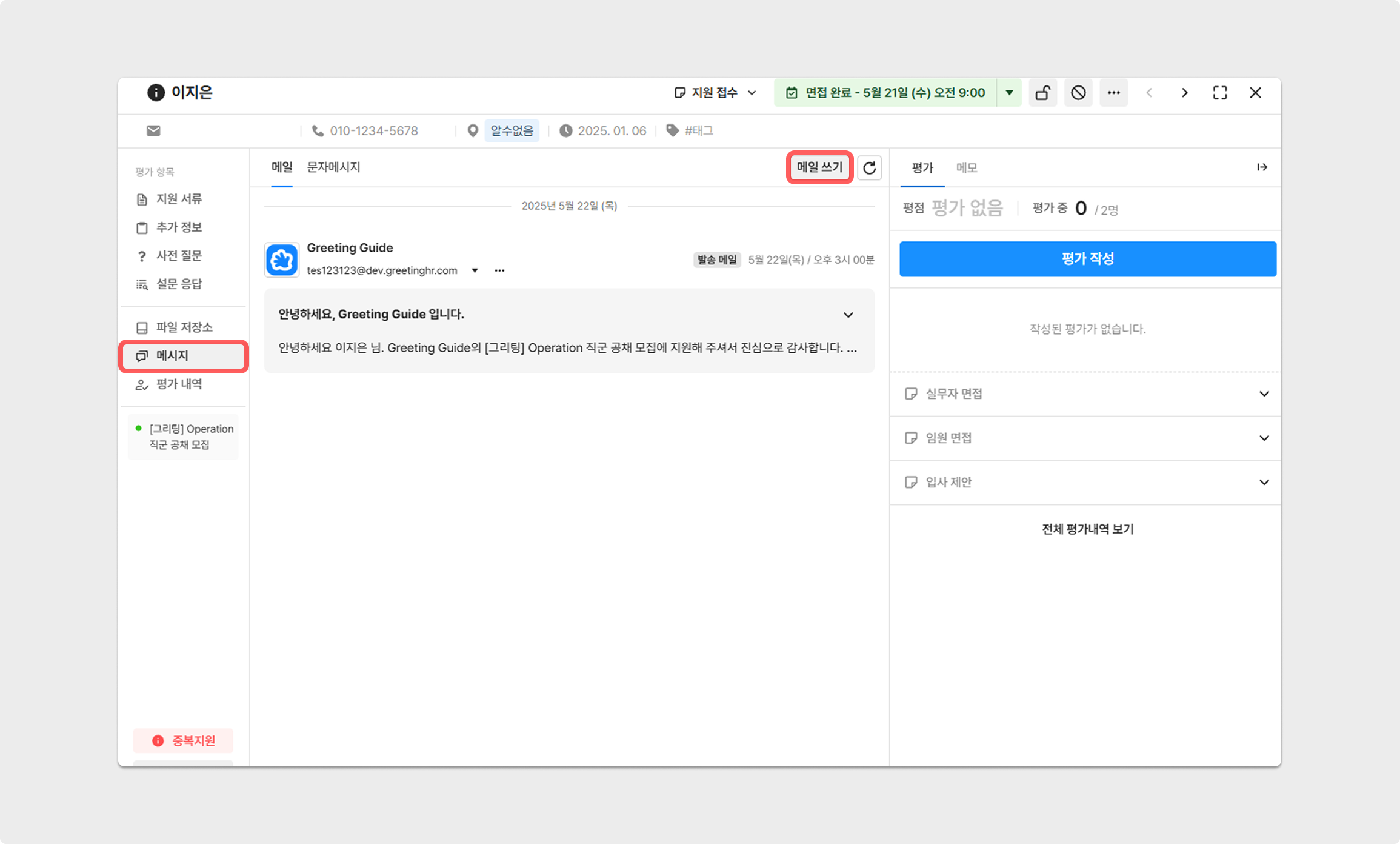Click the 평가 작성 button
The image size is (1400, 844).
1087,259
